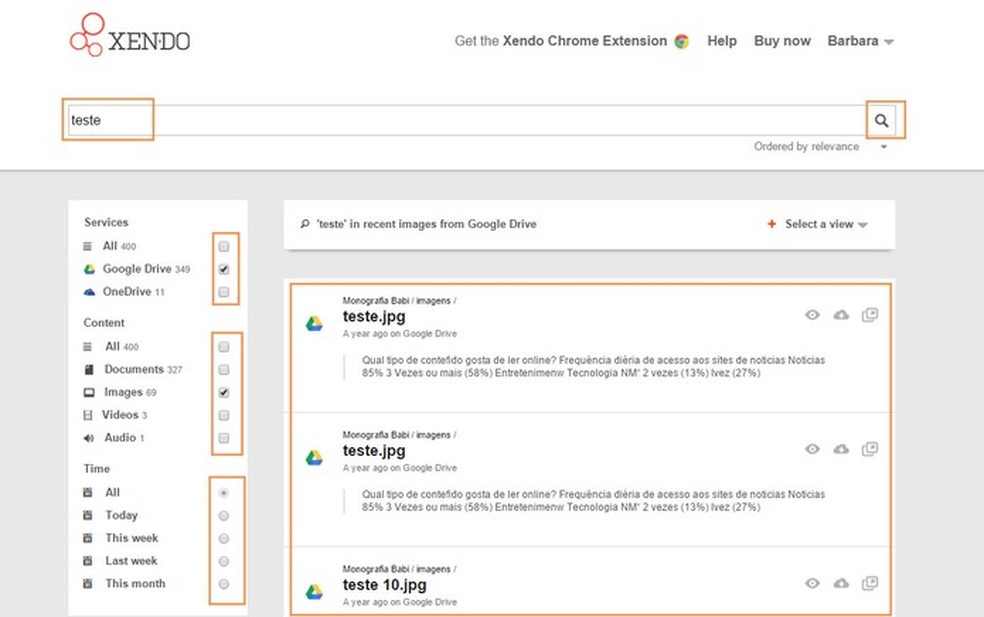
Task: Click the magnifying glass search button
Action: pos(881,121)
